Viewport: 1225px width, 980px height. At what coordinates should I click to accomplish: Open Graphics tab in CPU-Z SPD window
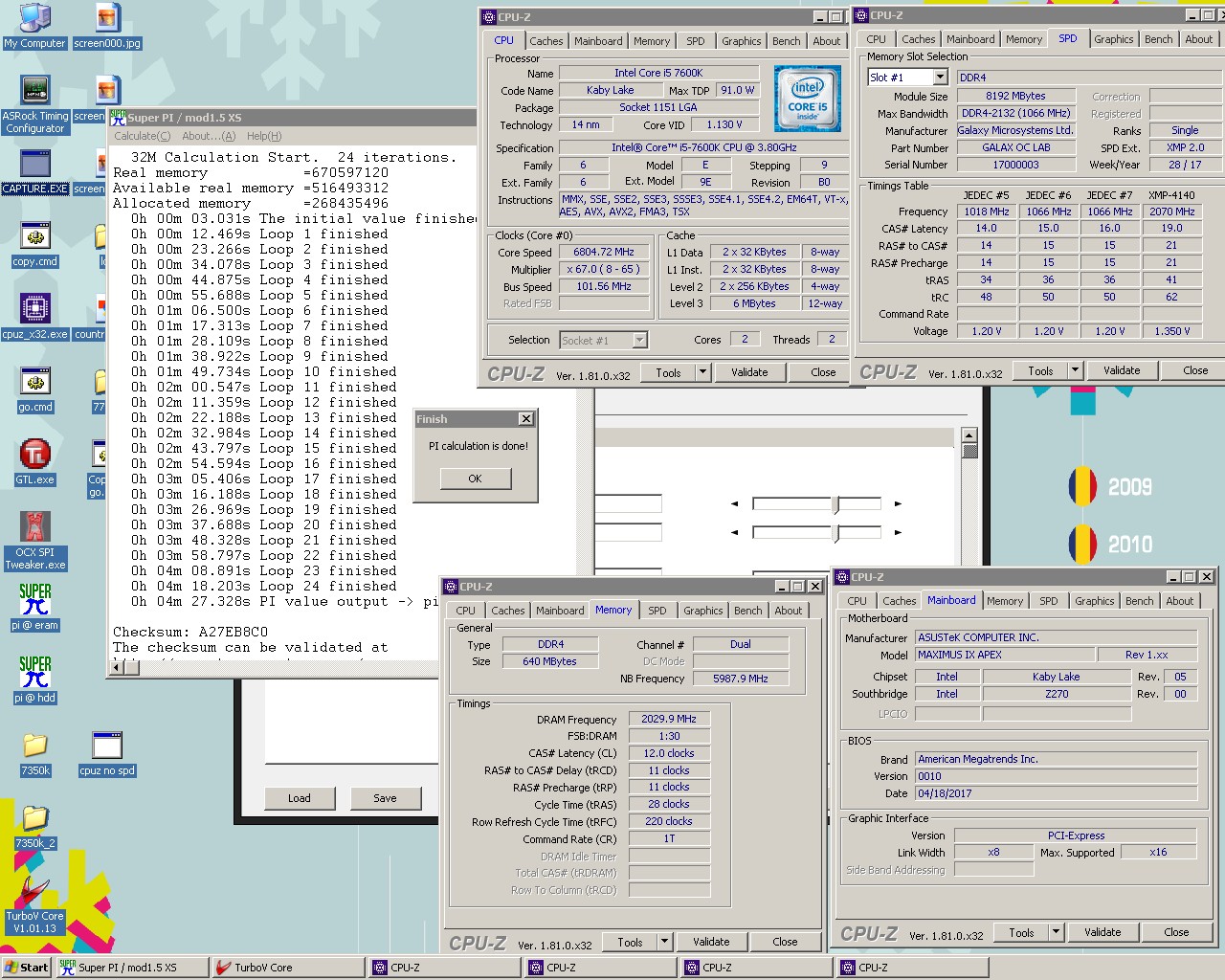(x=1113, y=39)
